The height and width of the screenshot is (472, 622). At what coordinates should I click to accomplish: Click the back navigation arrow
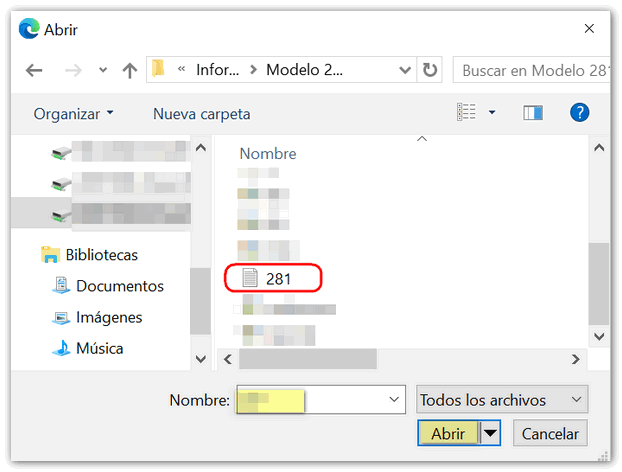34,71
